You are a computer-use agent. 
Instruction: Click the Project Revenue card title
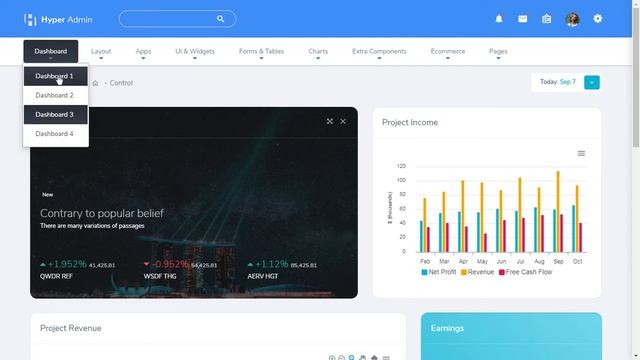(x=71, y=328)
